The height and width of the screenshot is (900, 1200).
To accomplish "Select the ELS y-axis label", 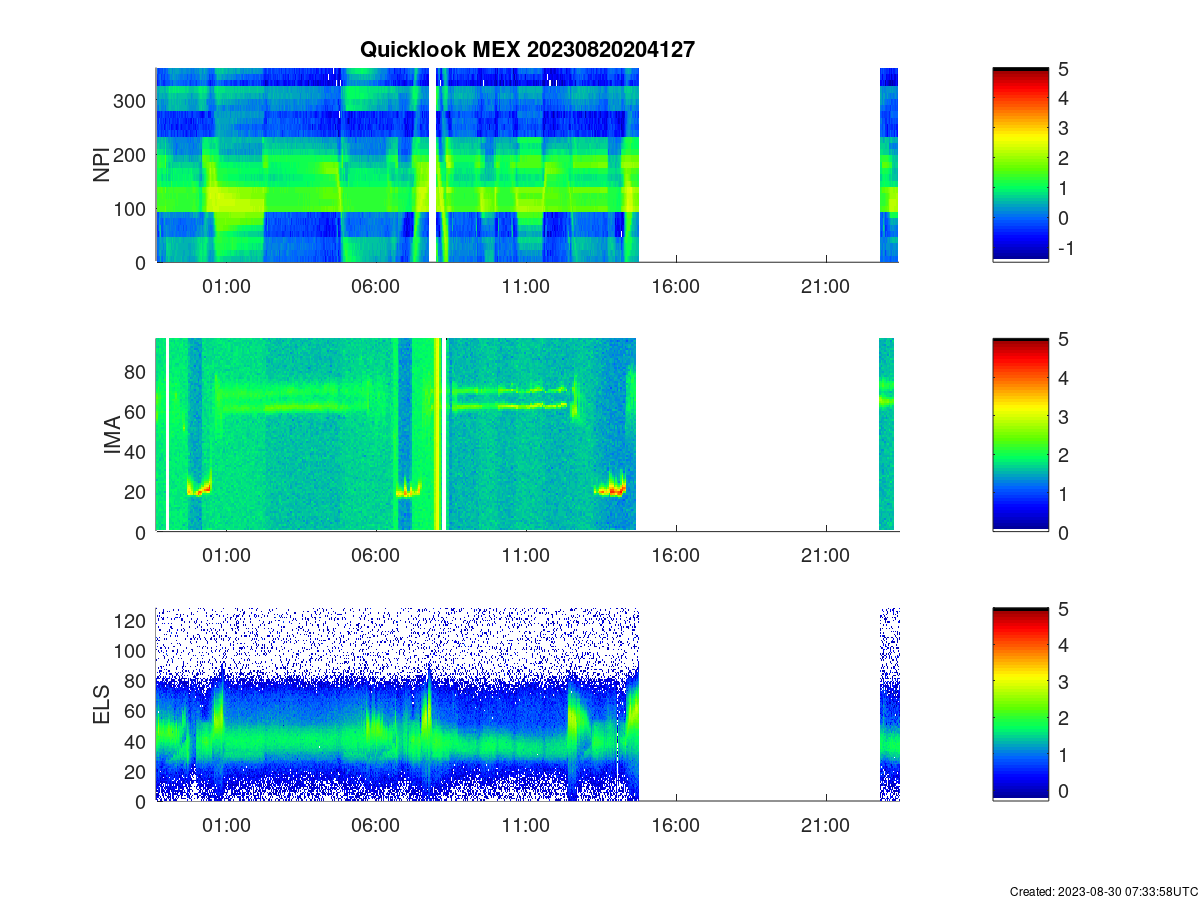I will coord(101,705).
